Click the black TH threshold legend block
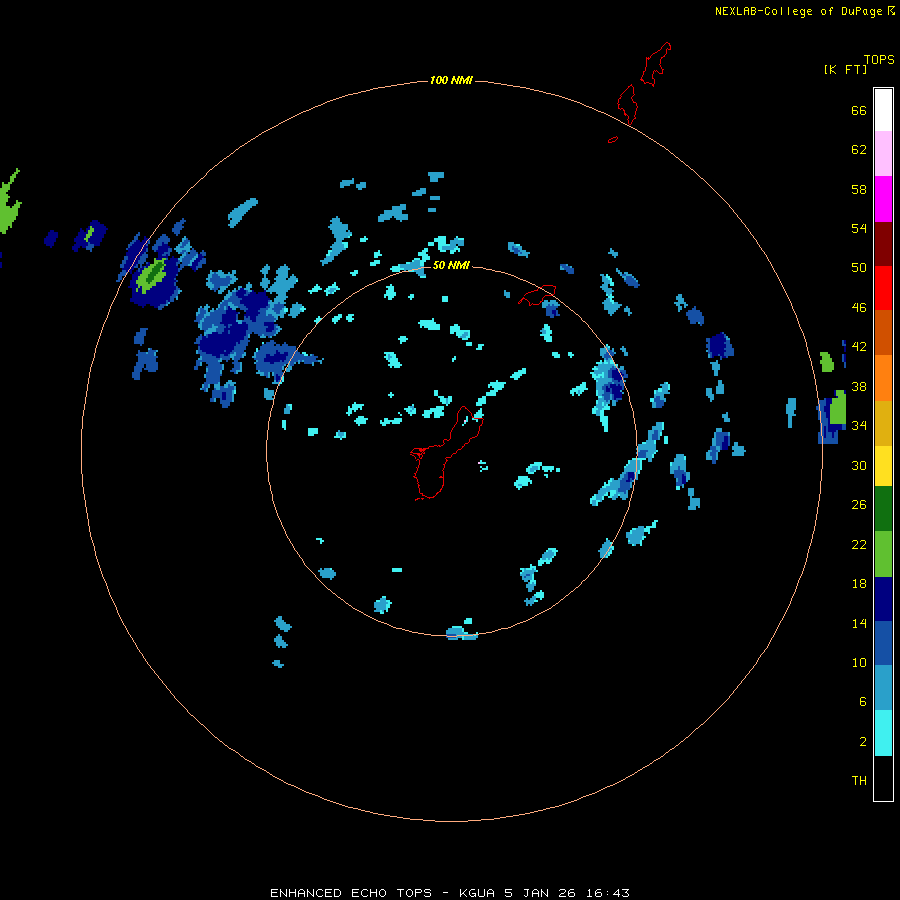This screenshot has width=900, height=900. click(883, 778)
